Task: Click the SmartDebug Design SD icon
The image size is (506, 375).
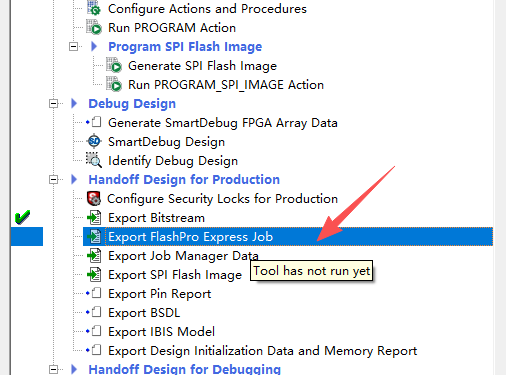Action: (94, 141)
